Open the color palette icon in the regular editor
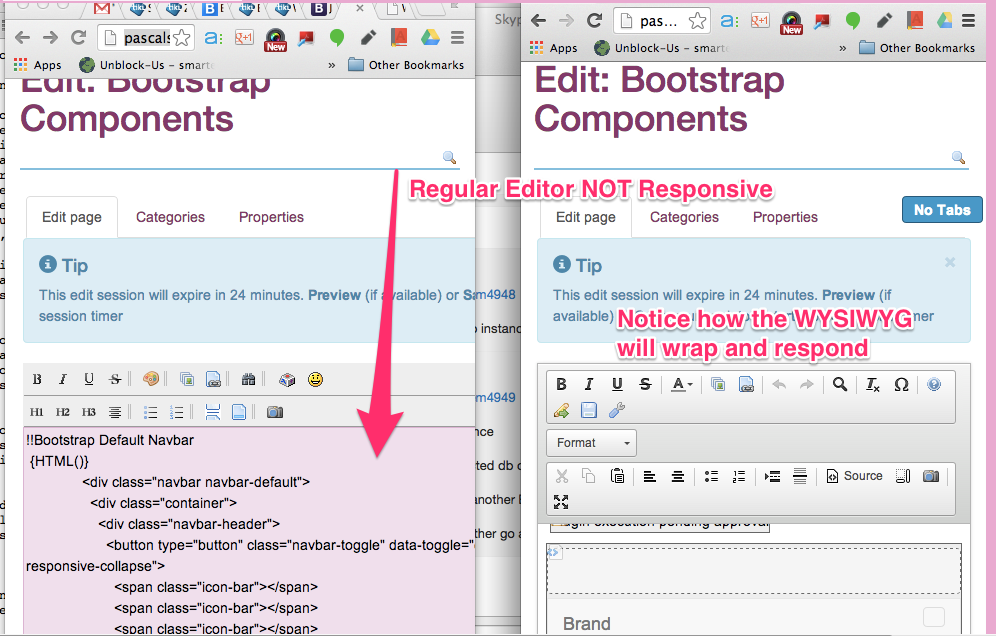 [x=151, y=379]
